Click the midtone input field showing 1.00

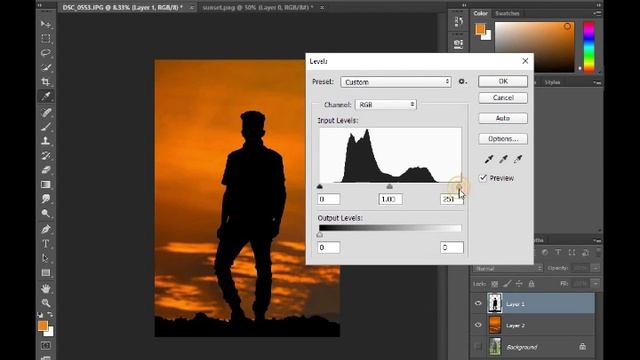point(391,199)
